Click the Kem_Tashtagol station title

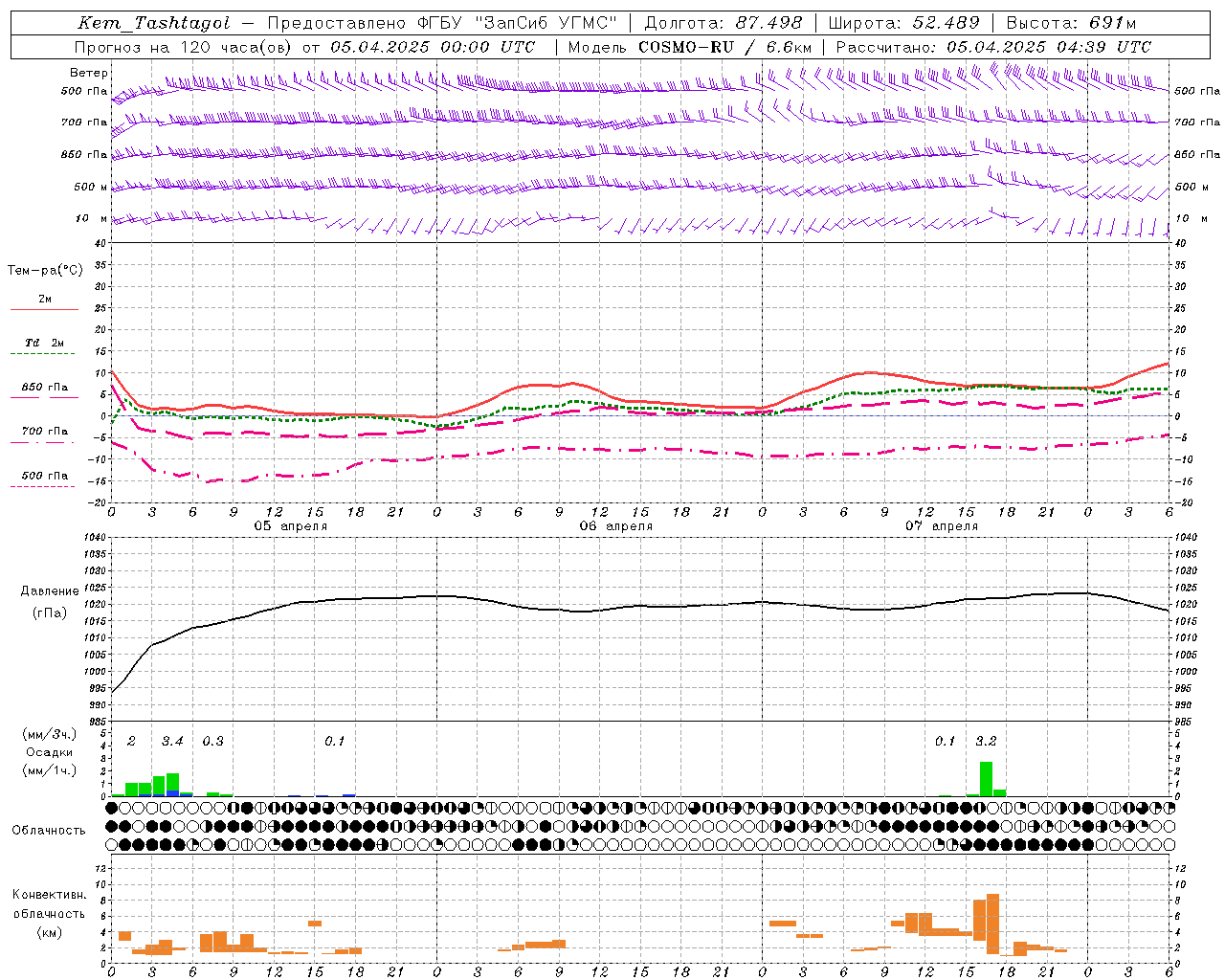(x=154, y=23)
